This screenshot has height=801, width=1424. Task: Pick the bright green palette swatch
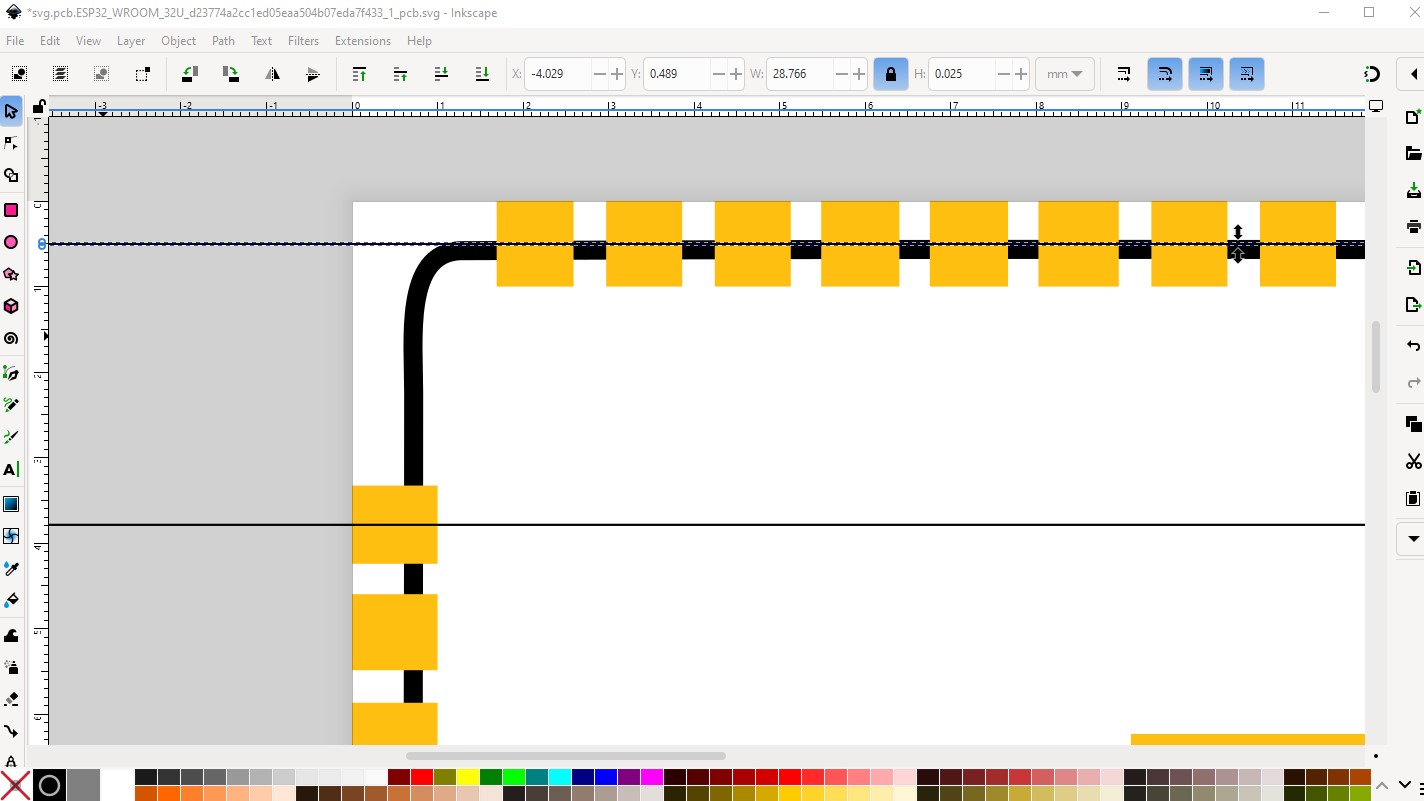(x=513, y=777)
